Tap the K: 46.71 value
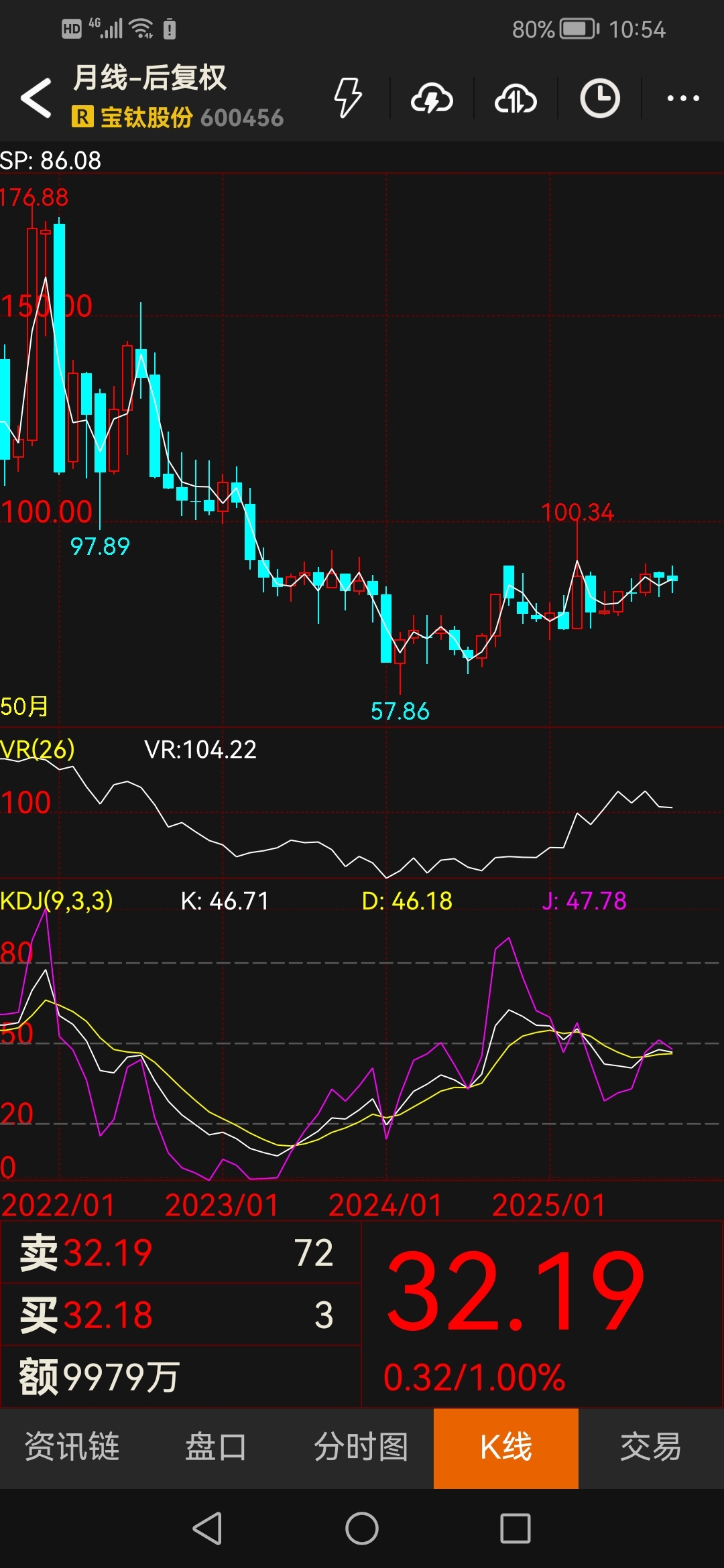 coord(225,901)
